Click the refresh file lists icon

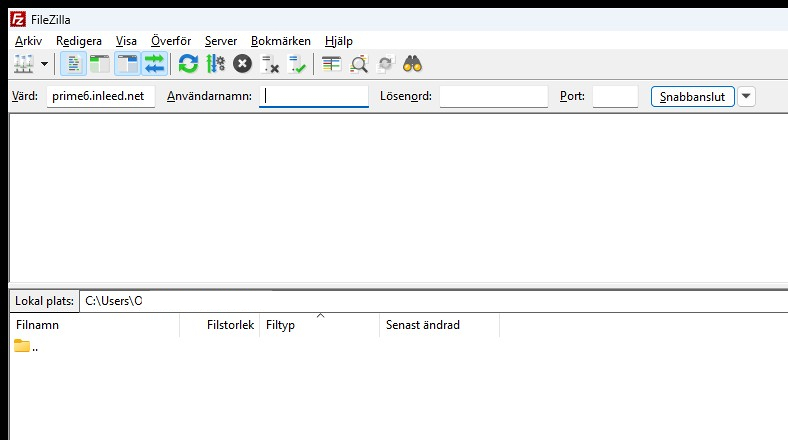pyautogui.click(x=188, y=64)
